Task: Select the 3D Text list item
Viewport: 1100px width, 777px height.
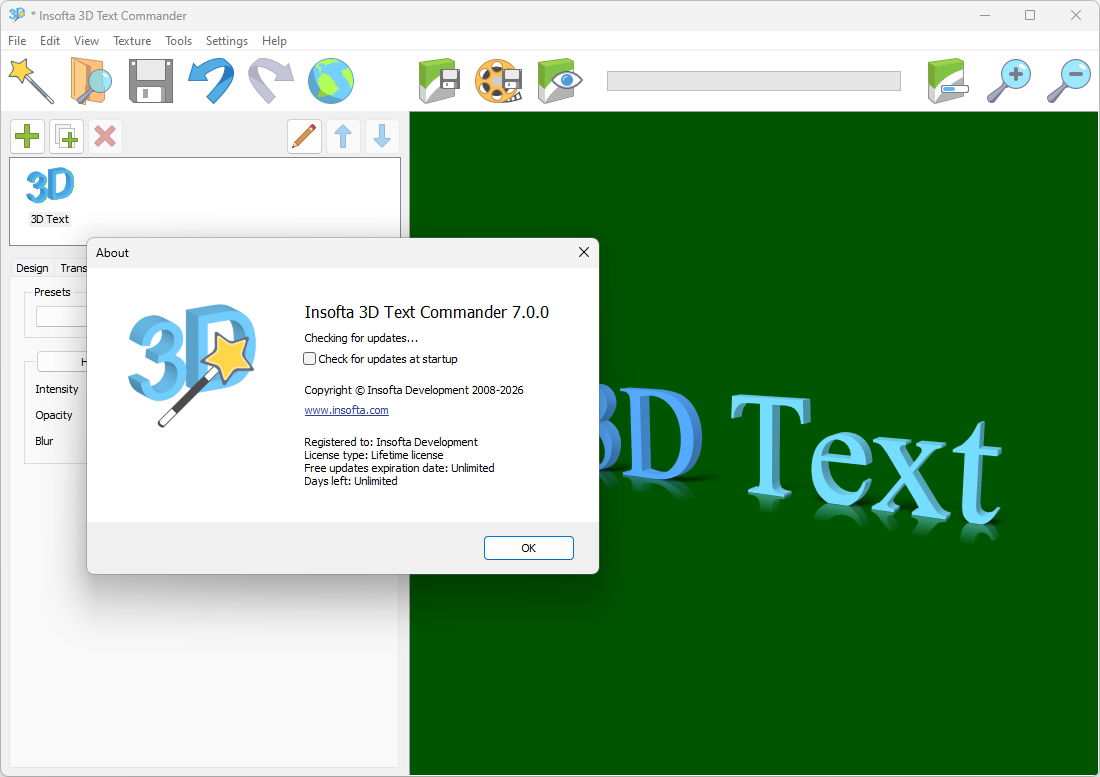Action: tap(50, 196)
